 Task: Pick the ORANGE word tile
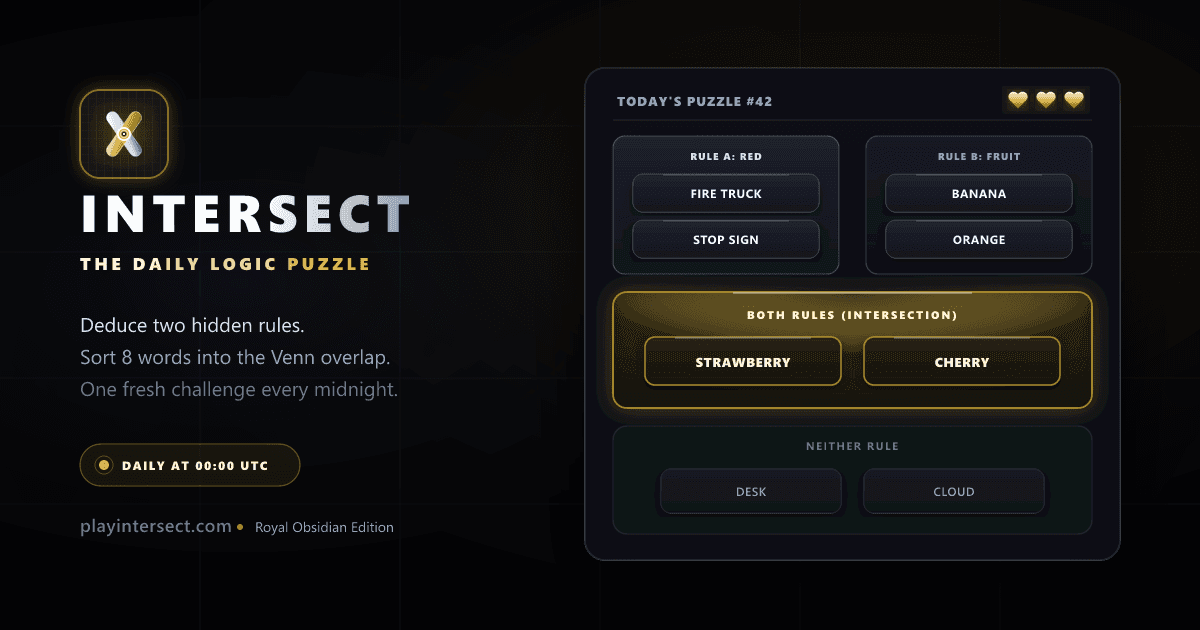pyautogui.click(x=979, y=240)
